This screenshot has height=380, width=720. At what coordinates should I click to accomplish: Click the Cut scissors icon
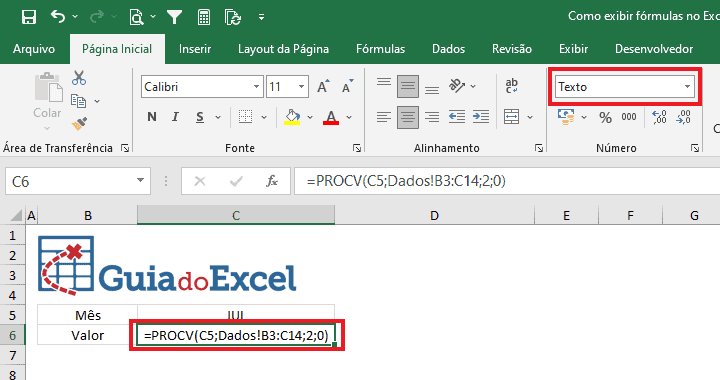coord(79,78)
